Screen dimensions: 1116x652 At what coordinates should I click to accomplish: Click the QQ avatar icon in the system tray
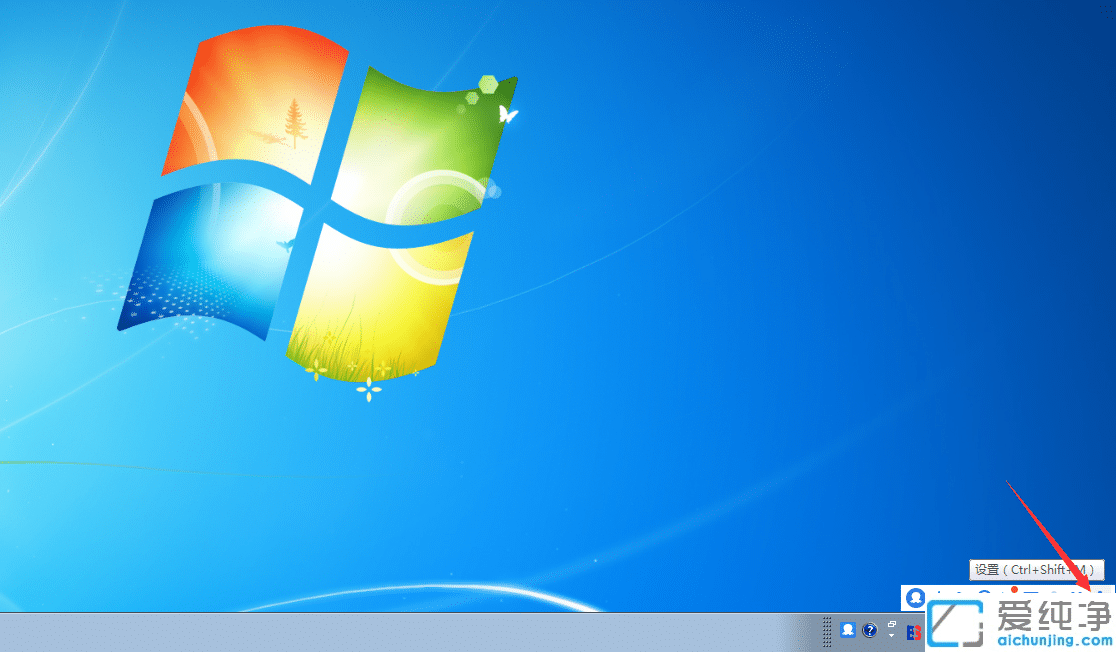[847, 632]
